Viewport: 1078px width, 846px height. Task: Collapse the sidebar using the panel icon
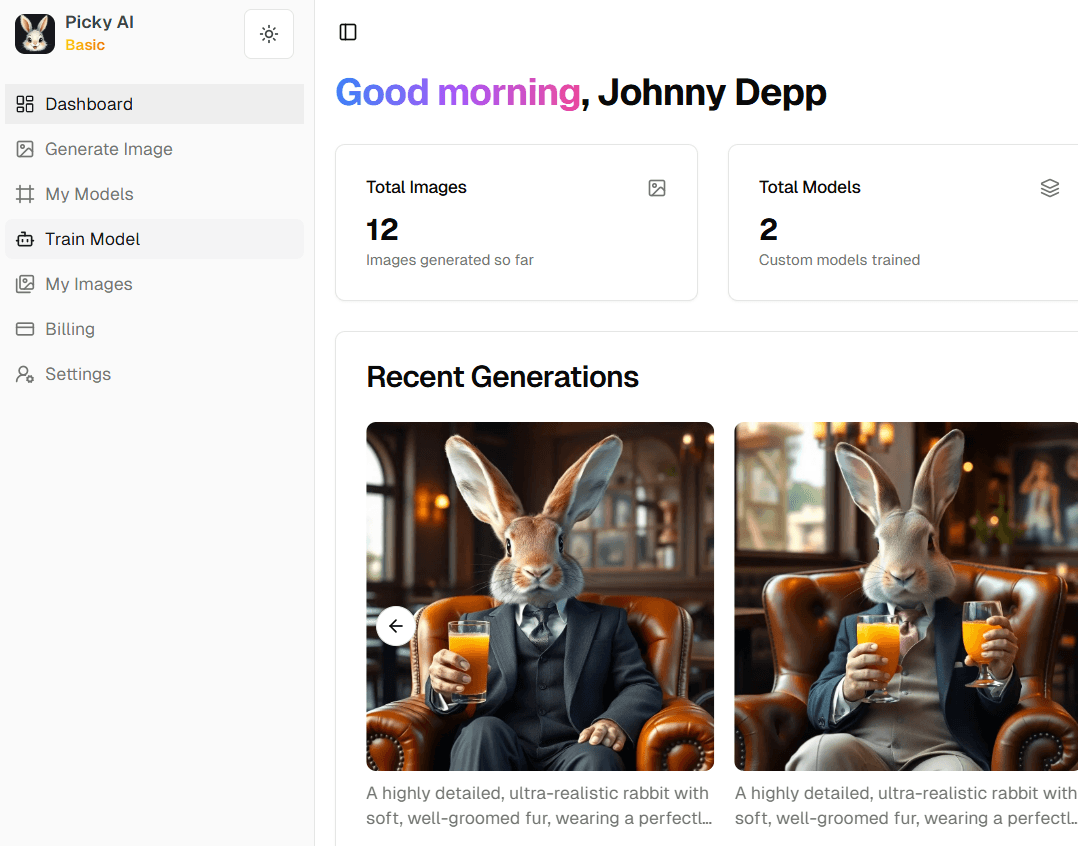click(348, 32)
